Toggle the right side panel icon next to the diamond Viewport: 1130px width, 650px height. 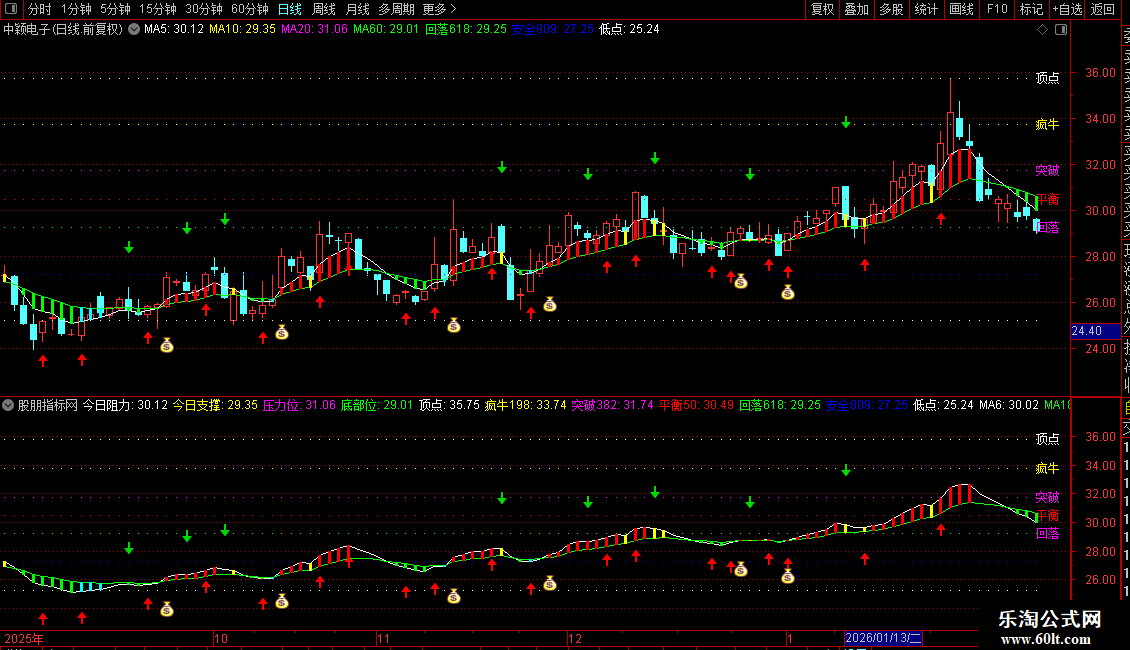point(1061,30)
